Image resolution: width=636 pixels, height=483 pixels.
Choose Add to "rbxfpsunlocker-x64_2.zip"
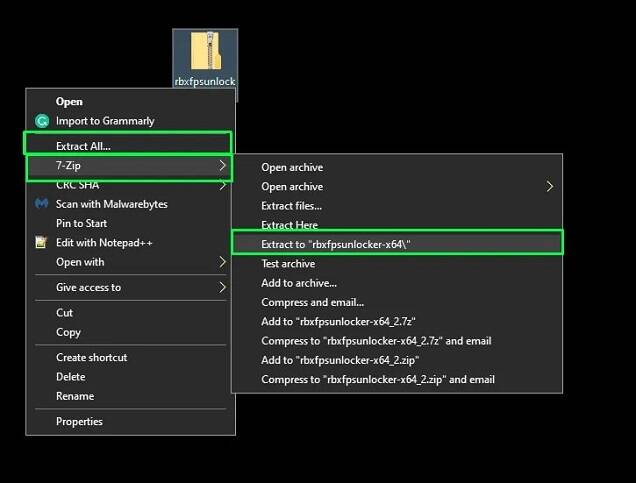(397, 360)
